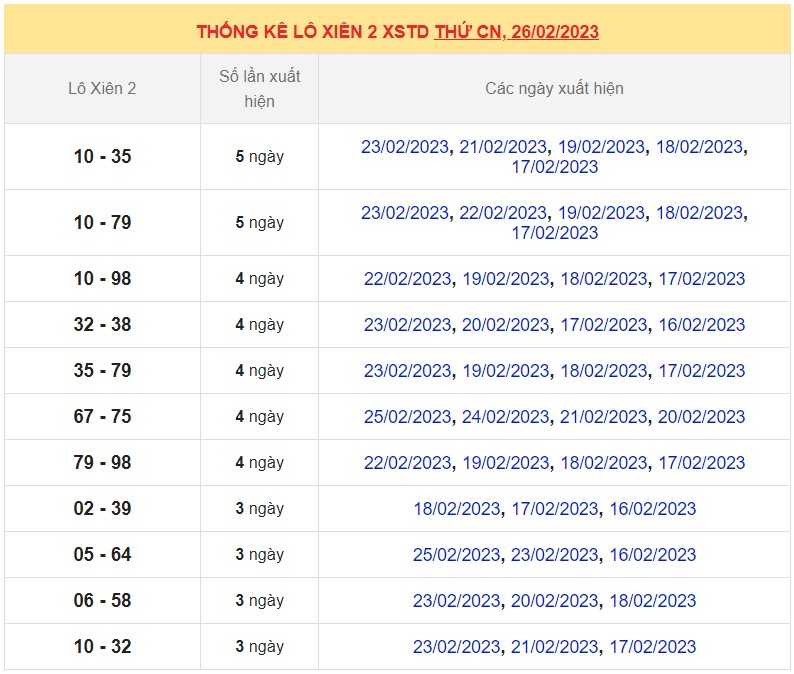Select the '67 - 75' pair cell
The image size is (794, 674).
pos(102,417)
